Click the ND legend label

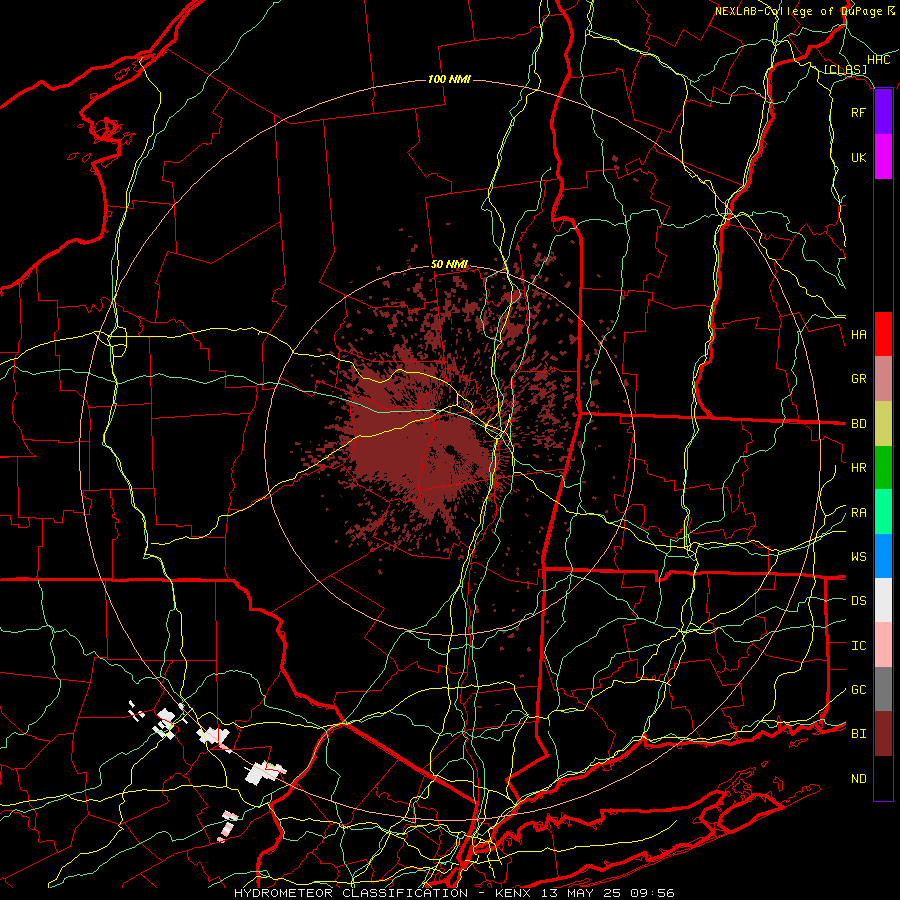tap(858, 779)
